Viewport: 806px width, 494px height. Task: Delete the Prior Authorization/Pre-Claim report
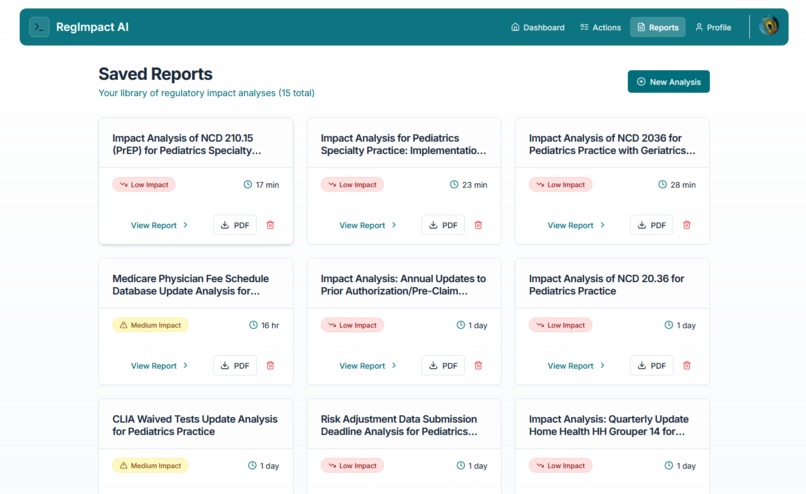point(478,365)
